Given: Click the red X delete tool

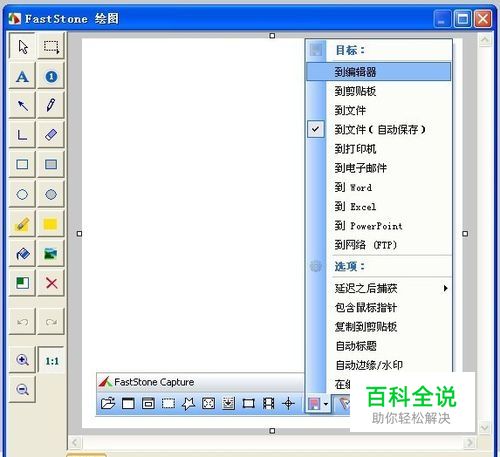Looking at the screenshot, I should [x=51, y=283].
